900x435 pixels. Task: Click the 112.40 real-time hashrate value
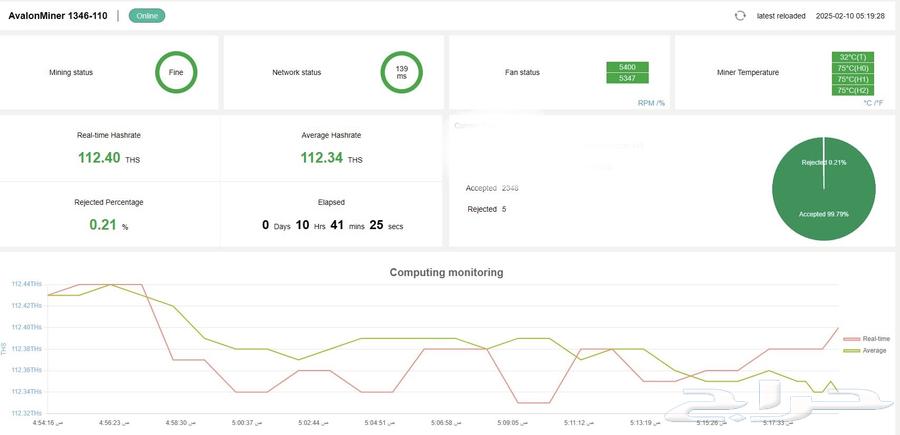[99, 158]
